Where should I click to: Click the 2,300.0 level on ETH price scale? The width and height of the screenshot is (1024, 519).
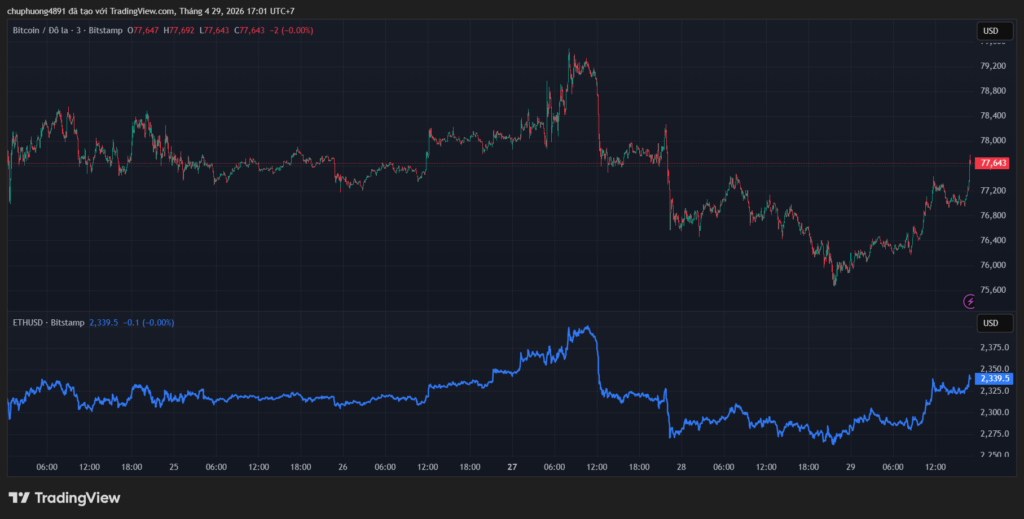coord(994,412)
